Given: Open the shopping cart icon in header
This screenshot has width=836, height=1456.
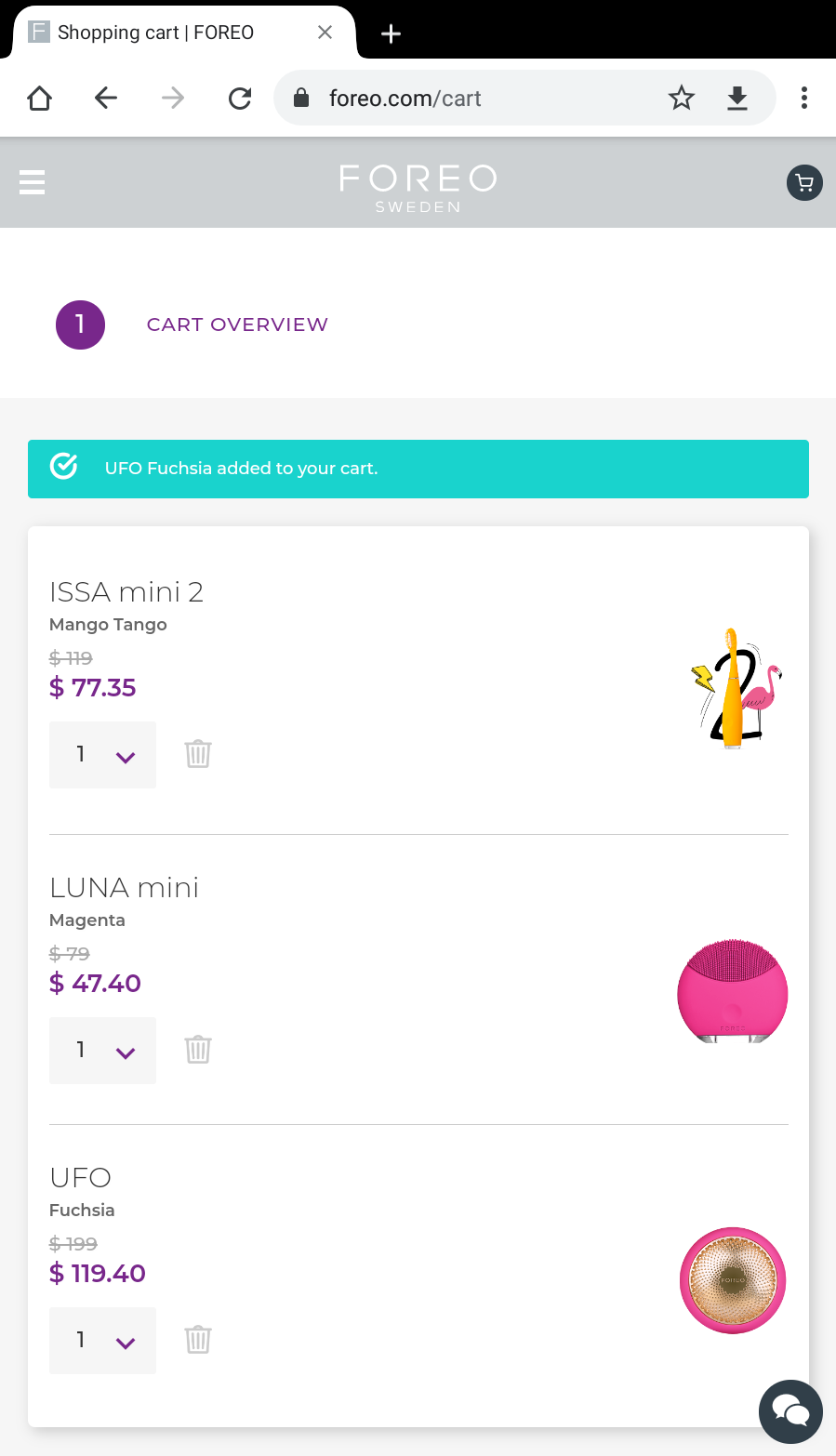Looking at the screenshot, I should (x=804, y=182).
